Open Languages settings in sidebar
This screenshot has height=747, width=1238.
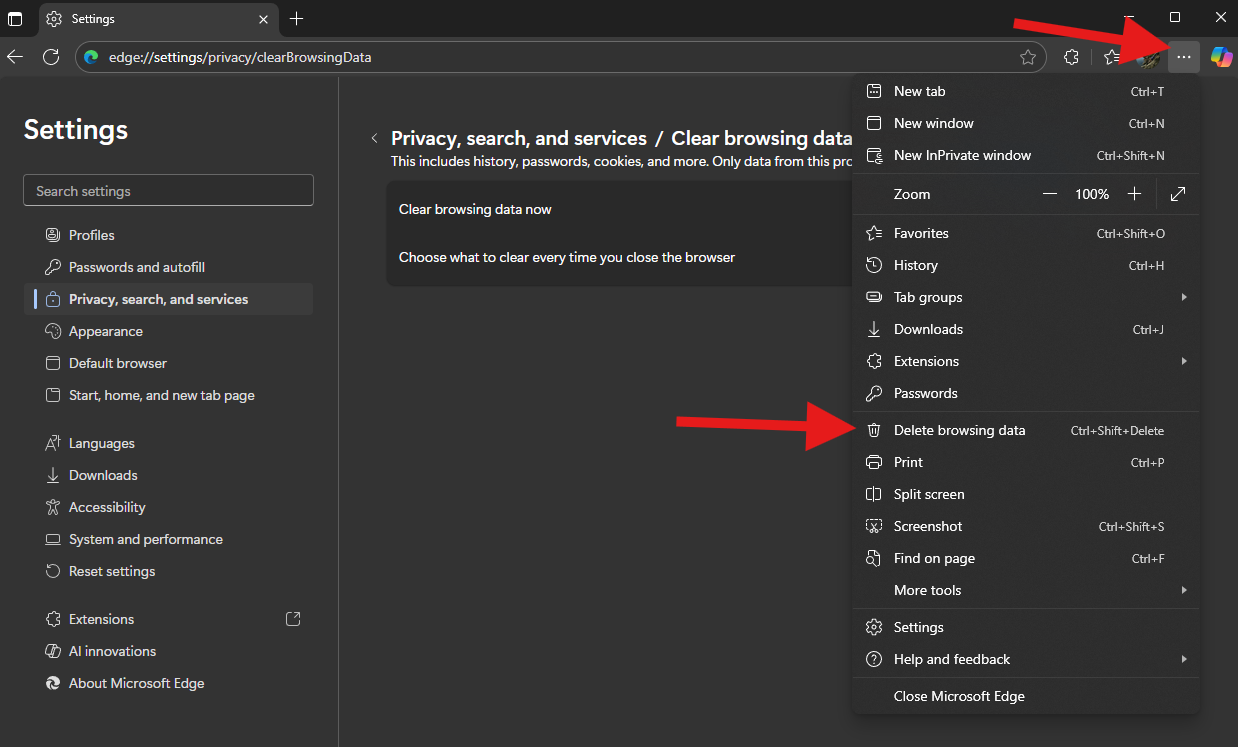pos(168,443)
